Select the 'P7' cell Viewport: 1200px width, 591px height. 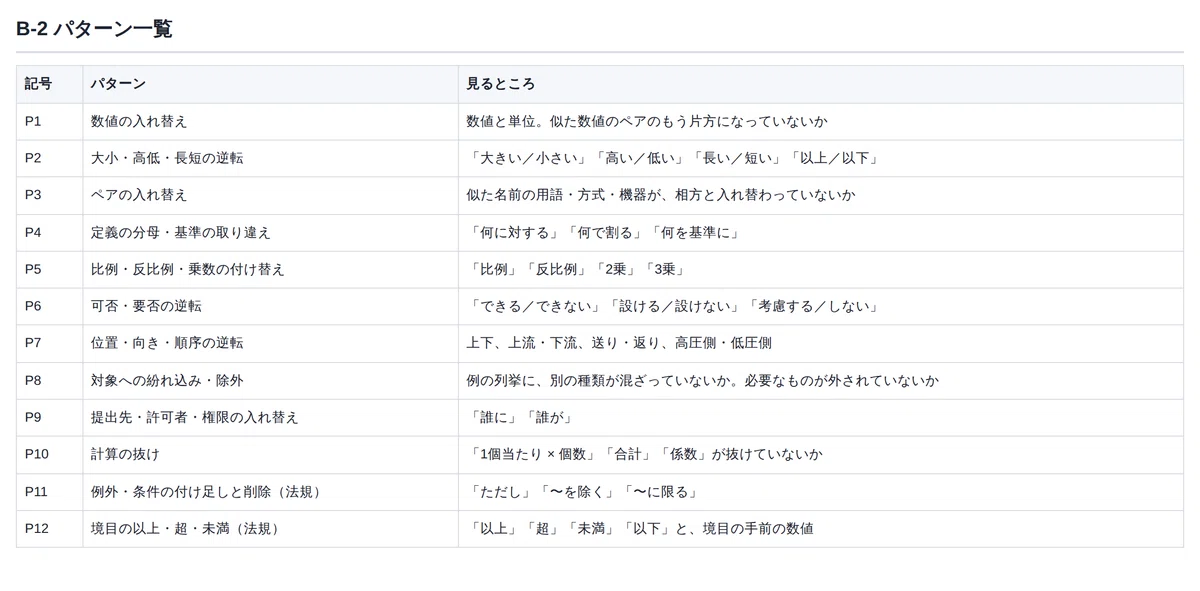49,343
